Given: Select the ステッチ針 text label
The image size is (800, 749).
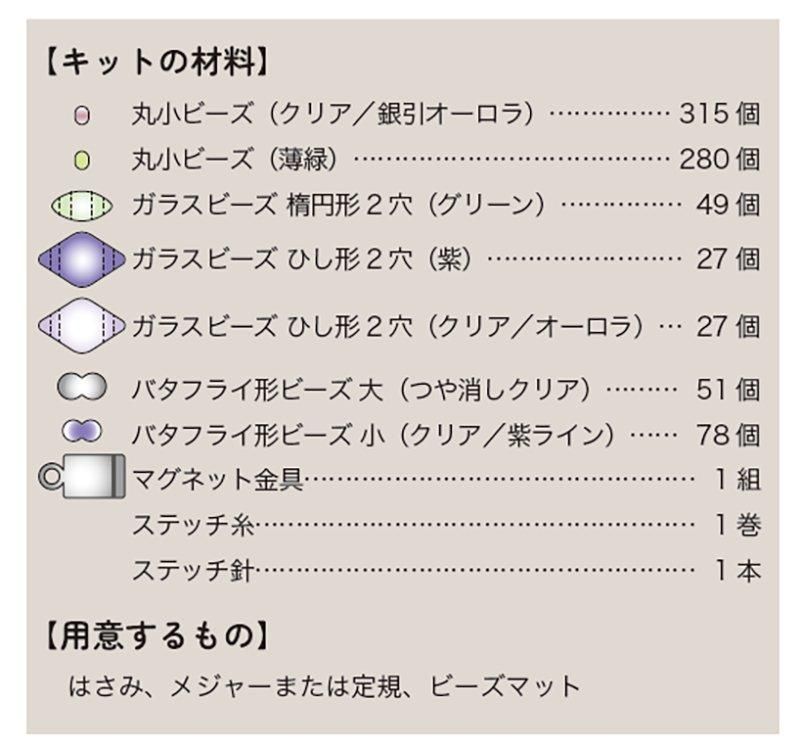Looking at the screenshot, I should coord(194,570).
